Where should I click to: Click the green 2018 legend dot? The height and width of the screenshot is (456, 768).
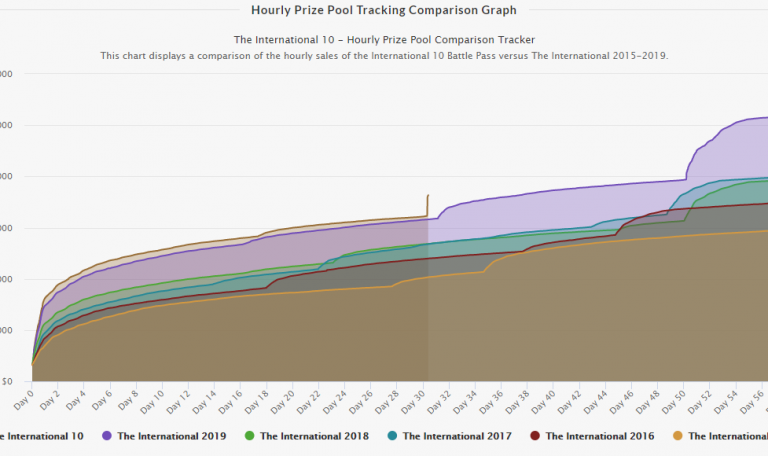(249, 436)
